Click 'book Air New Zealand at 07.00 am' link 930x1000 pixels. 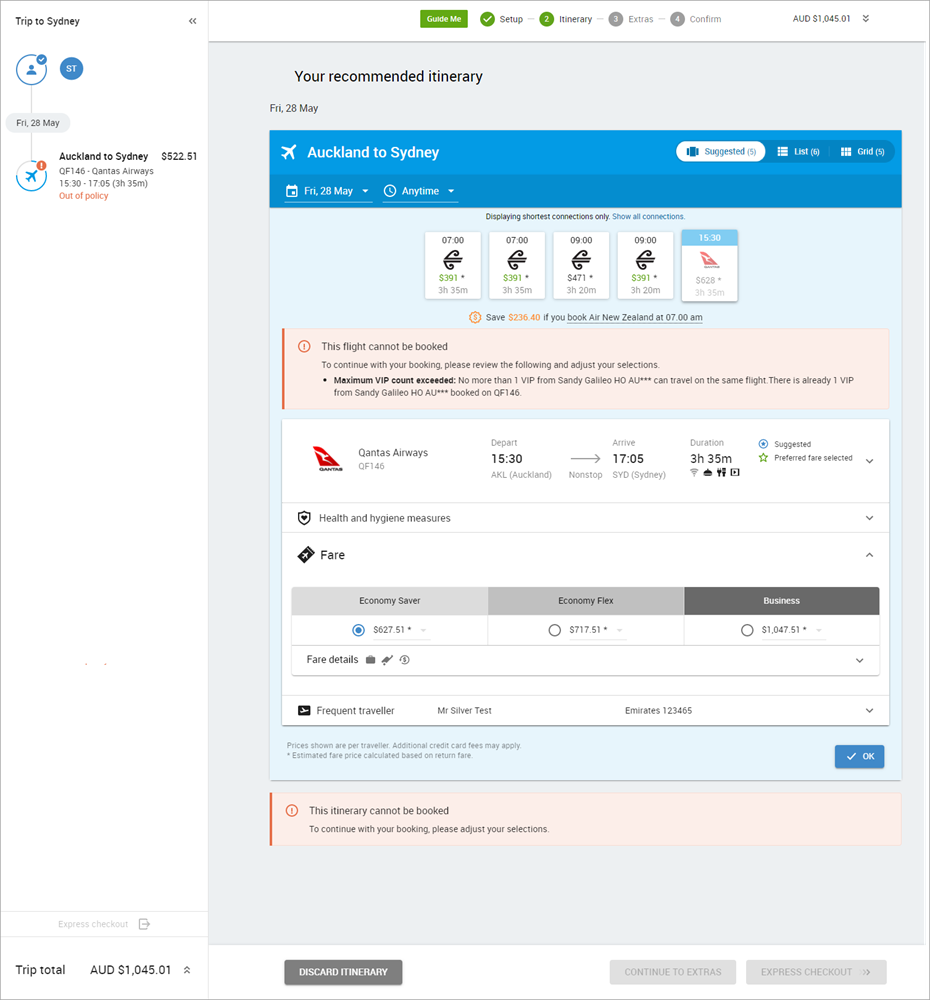[x=635, y=317]
